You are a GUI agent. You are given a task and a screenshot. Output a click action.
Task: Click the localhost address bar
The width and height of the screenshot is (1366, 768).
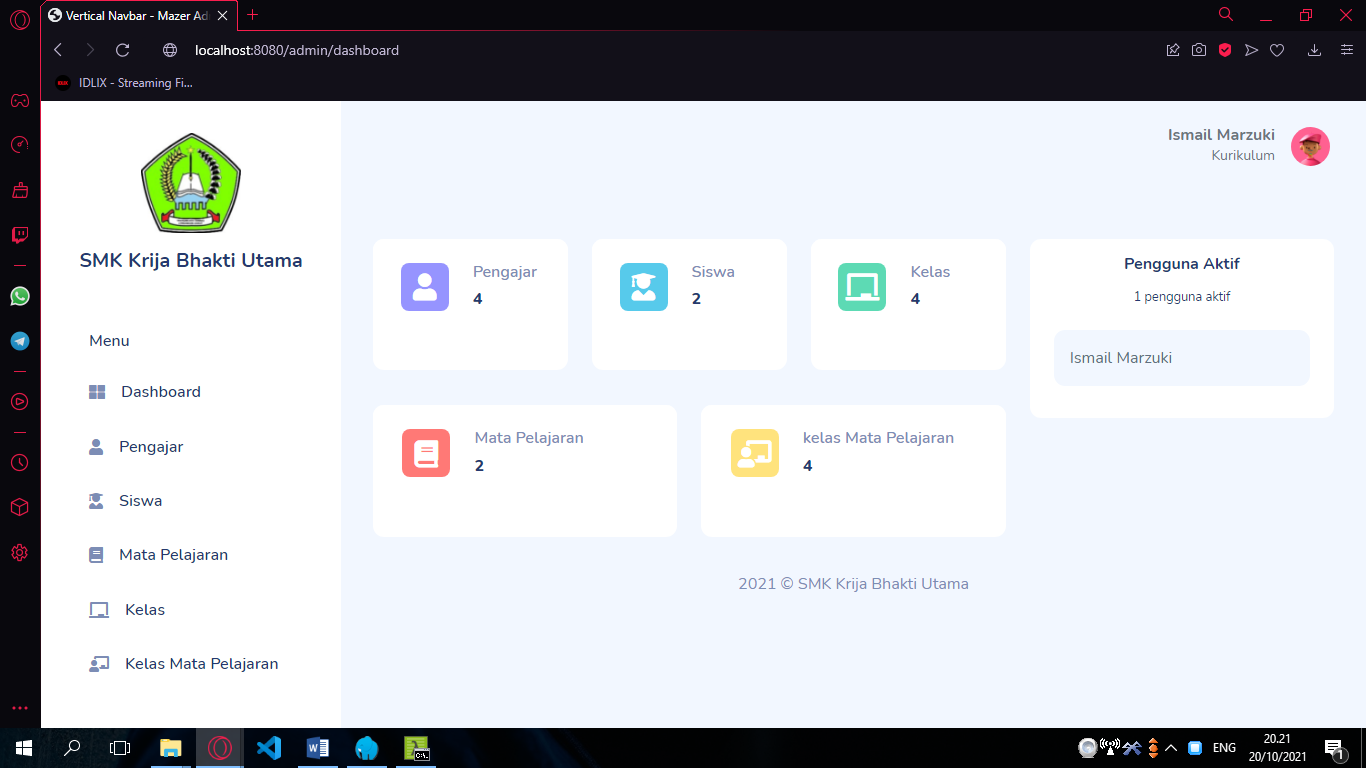point(297,50)
